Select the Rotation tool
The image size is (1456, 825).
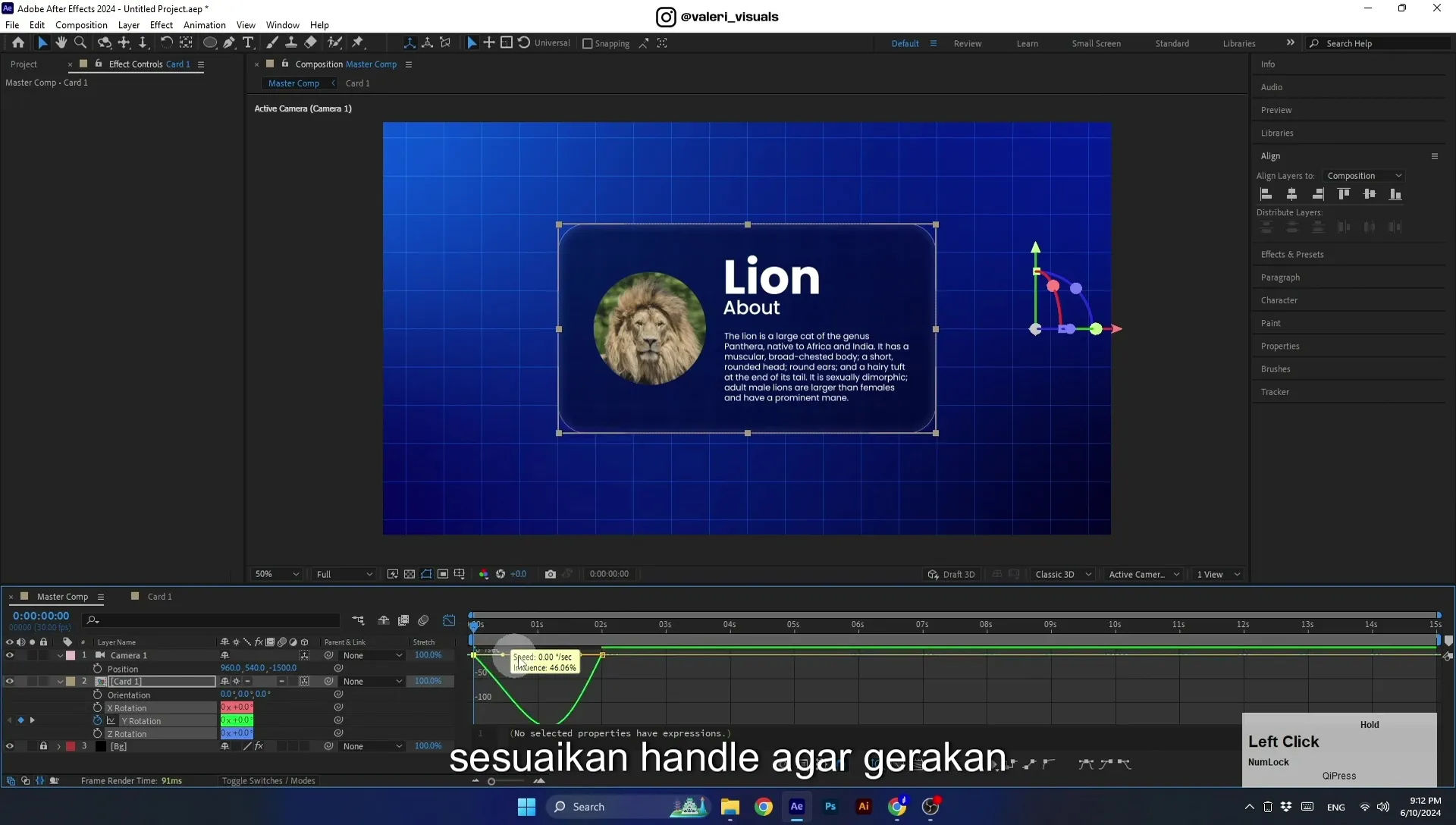[166, 43]
